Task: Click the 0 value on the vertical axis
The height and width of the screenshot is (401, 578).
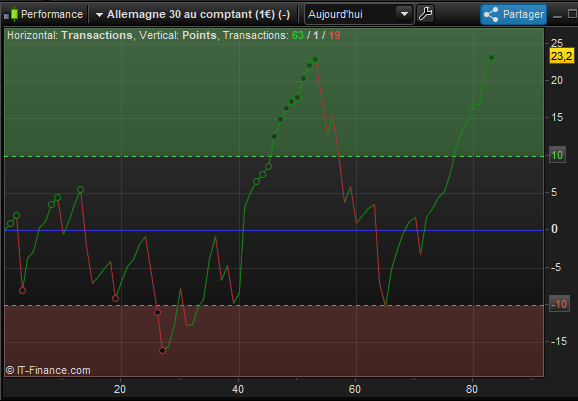Action: click(554, 229)
